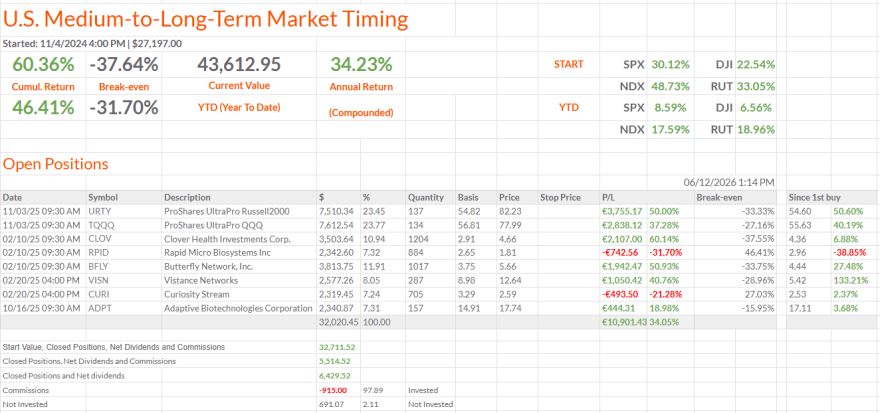Click the NDX 48.73% since-start value

tap(670, 86)
